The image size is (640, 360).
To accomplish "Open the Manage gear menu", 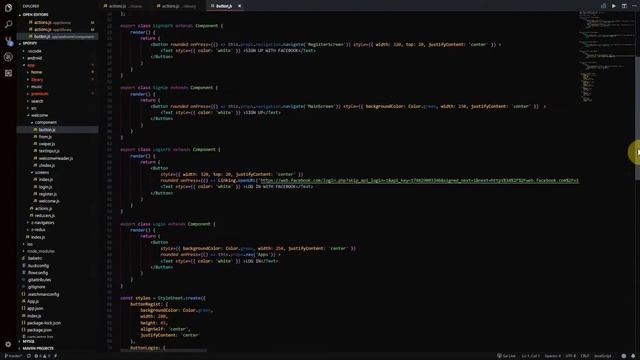I will coord(8,344).
